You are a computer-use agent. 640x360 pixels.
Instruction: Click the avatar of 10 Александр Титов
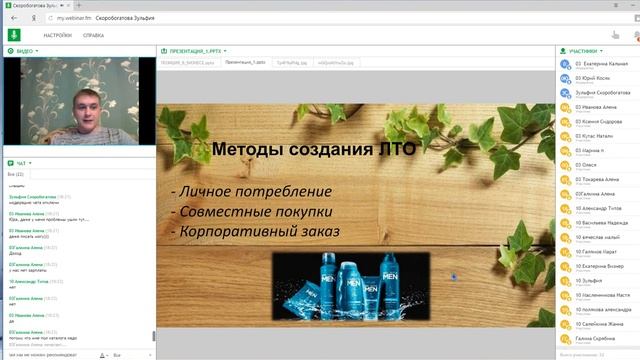pos(565,209)
